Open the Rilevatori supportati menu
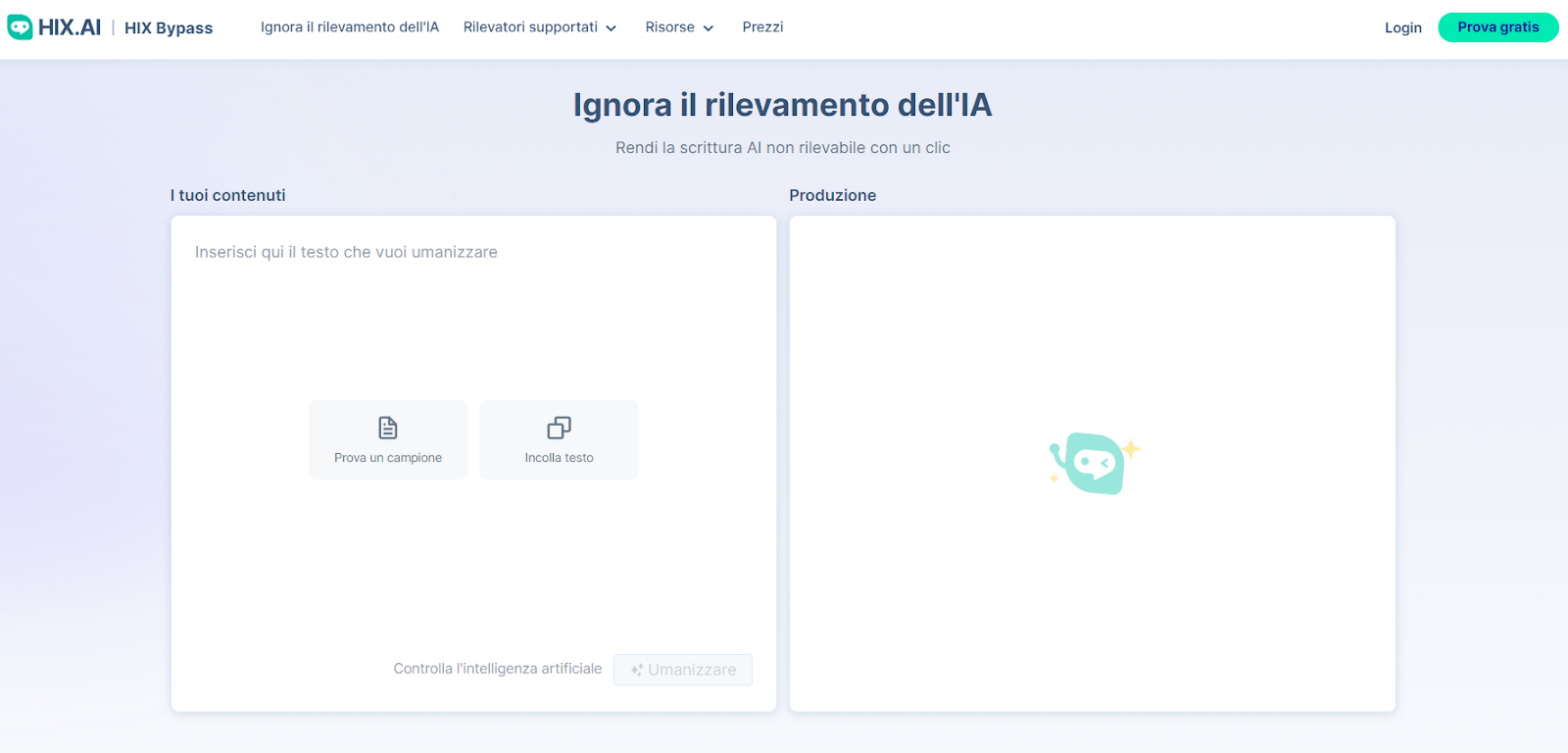 pos(530,27)
